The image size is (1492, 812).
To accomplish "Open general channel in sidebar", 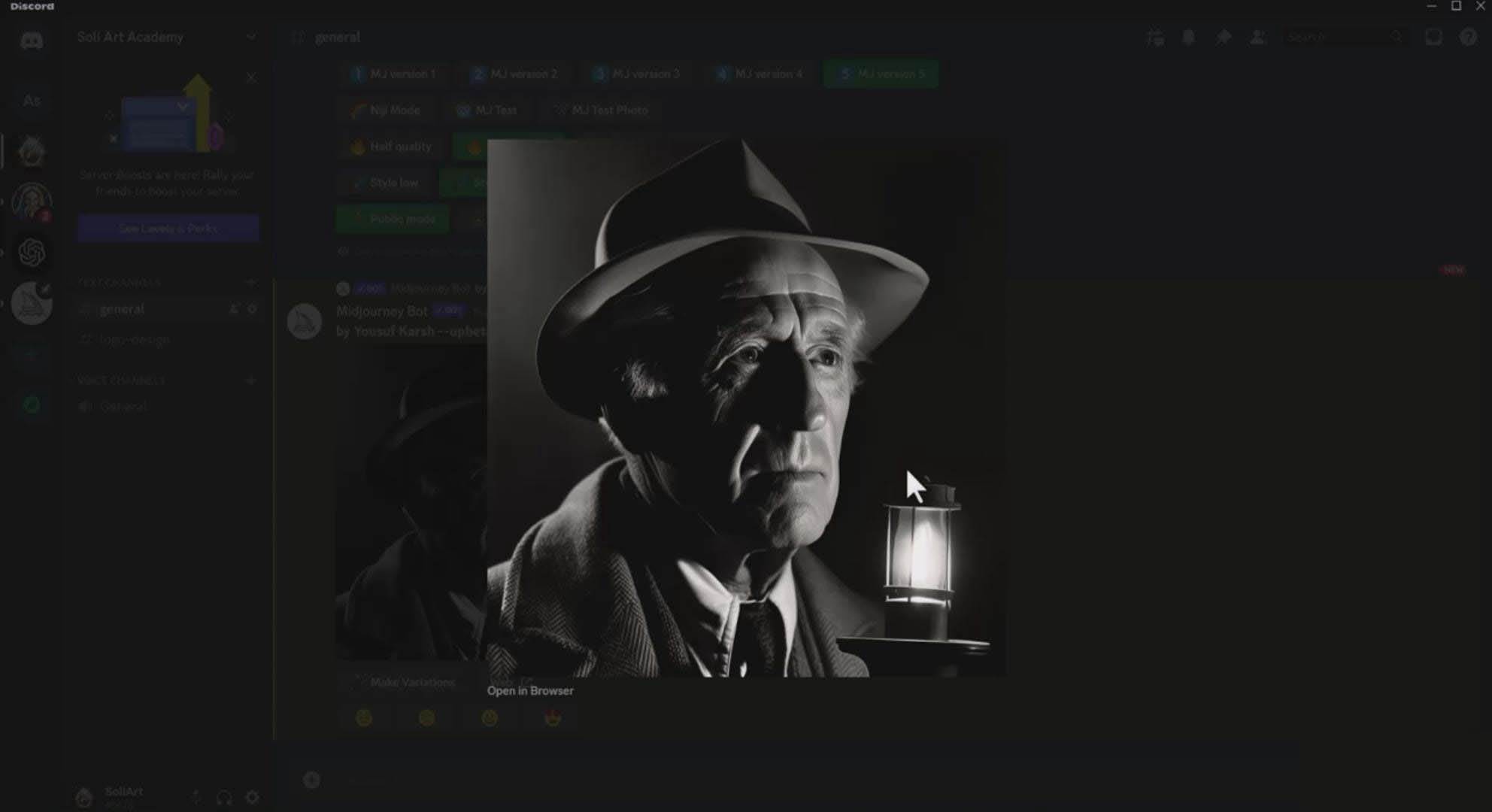I will tap(120, 308).
